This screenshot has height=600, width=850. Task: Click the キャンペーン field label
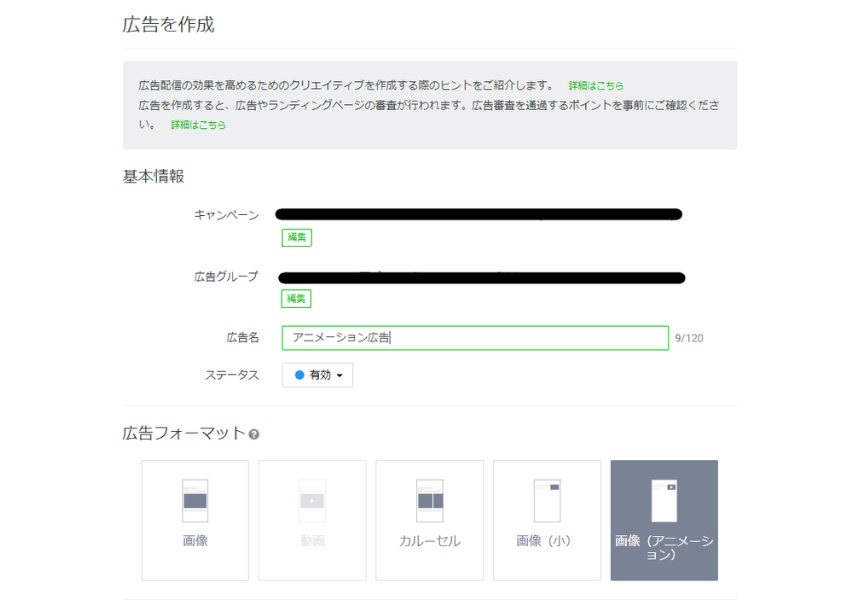tap(227, 215)
